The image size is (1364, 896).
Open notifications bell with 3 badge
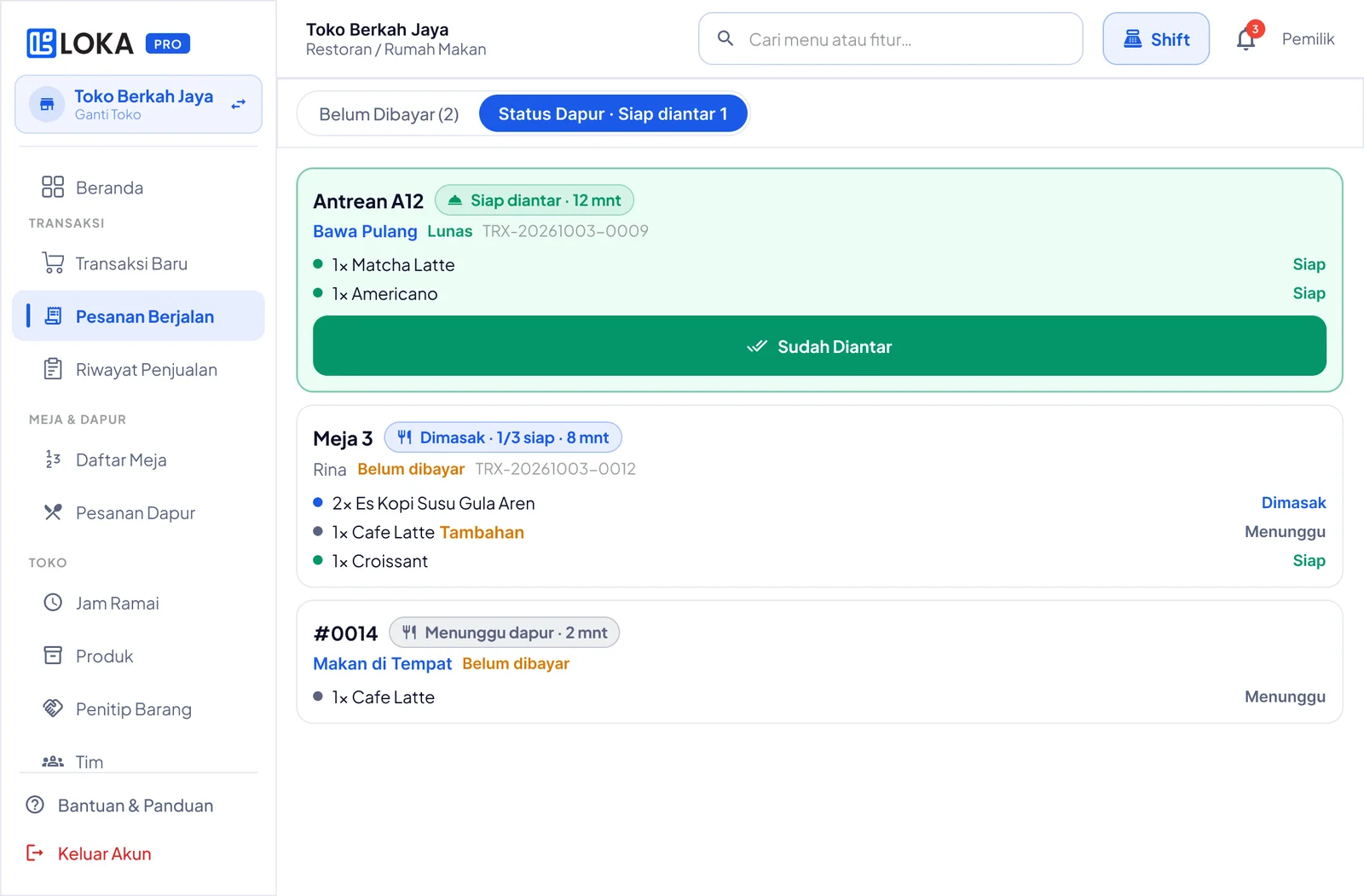click(1247, 38)
